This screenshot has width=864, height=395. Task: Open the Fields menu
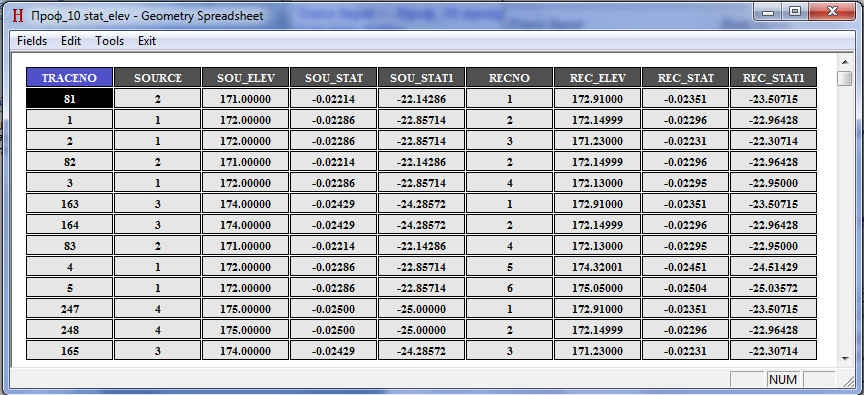(x=32, y=41)
